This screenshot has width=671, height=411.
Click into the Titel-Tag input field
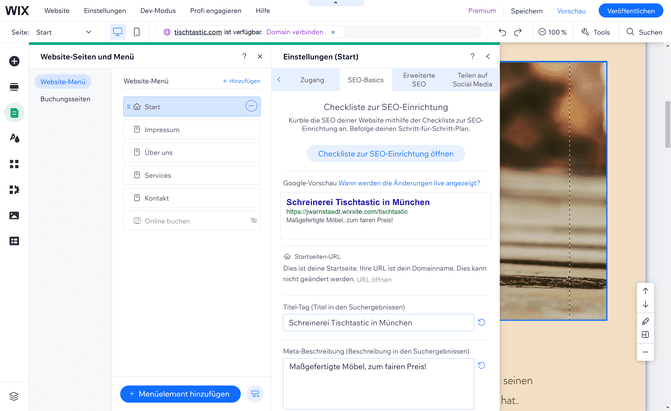coord(378,322)
